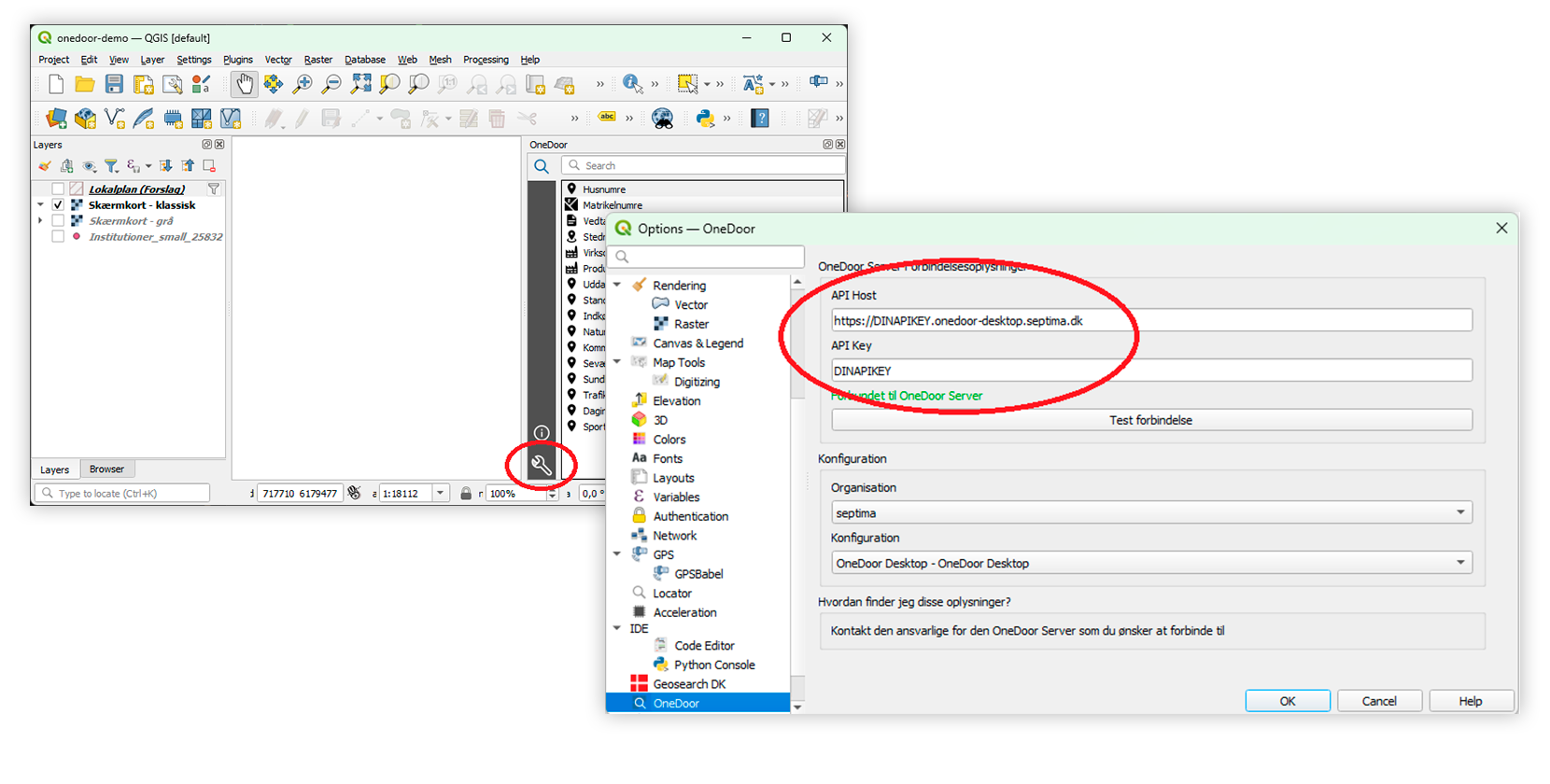Viewport: 1550px width, 784px height.
Task: Toggle the scale lock icon in status bar
Action: 466,493
